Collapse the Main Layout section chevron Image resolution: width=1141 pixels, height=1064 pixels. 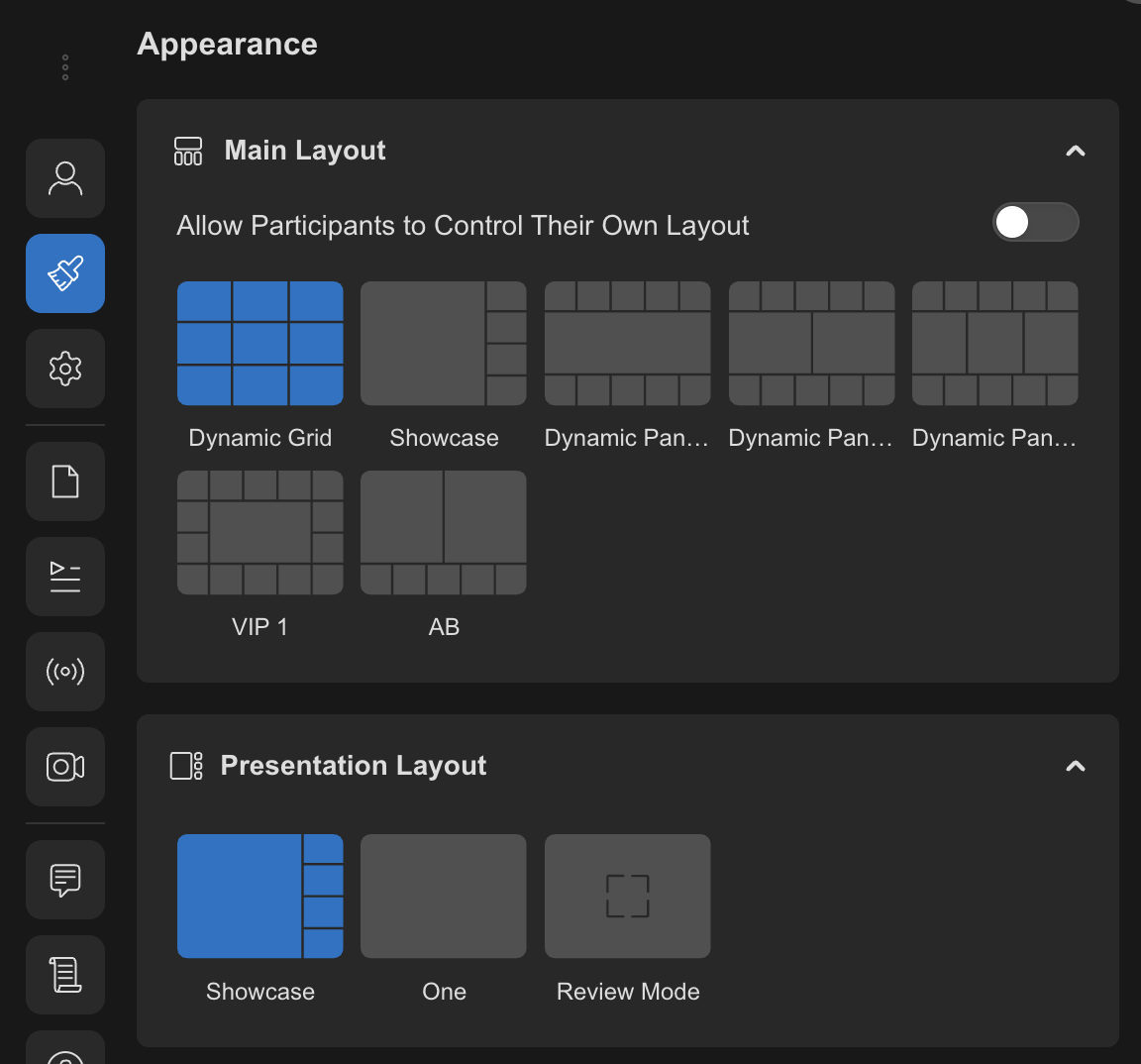tap(1076, 152)
